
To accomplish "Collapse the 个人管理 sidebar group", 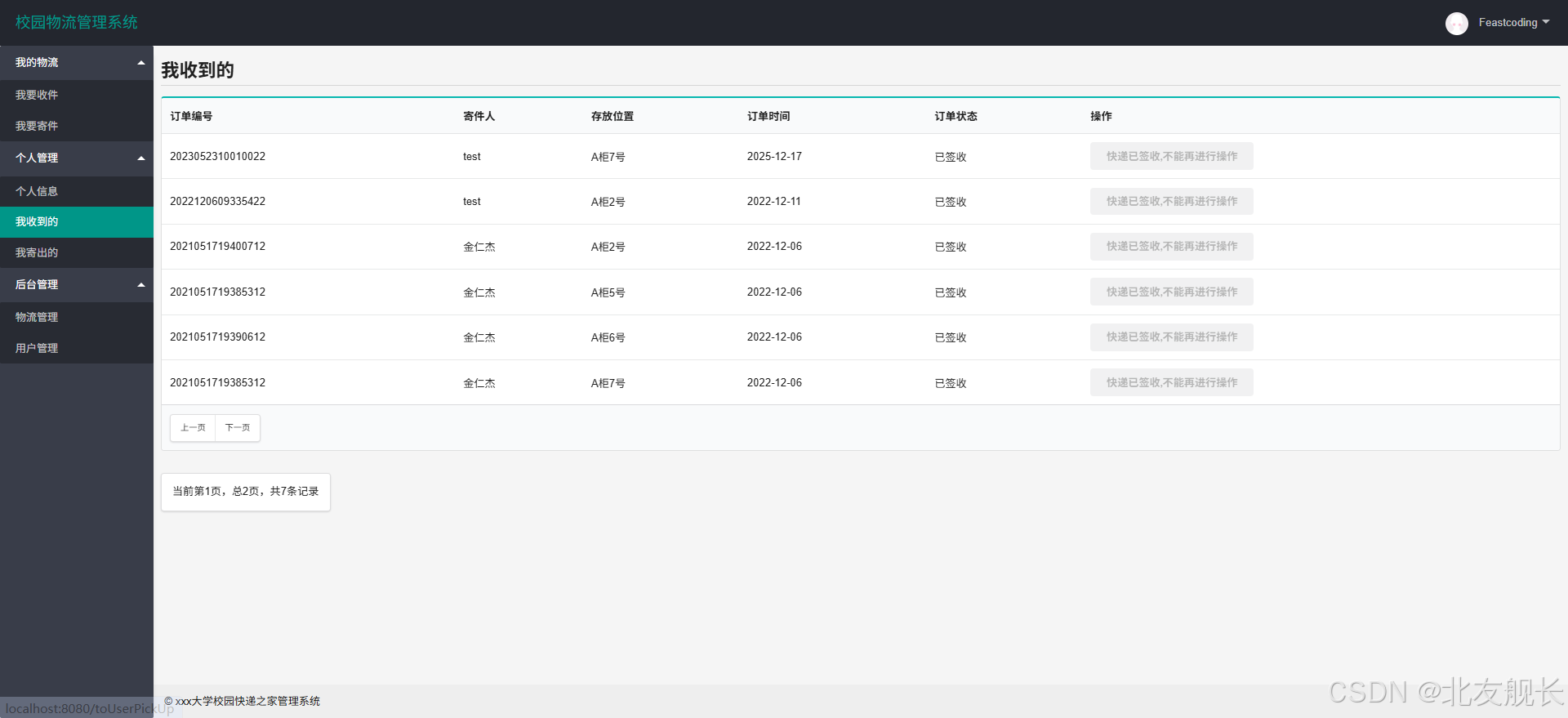I will coord(77,158).
